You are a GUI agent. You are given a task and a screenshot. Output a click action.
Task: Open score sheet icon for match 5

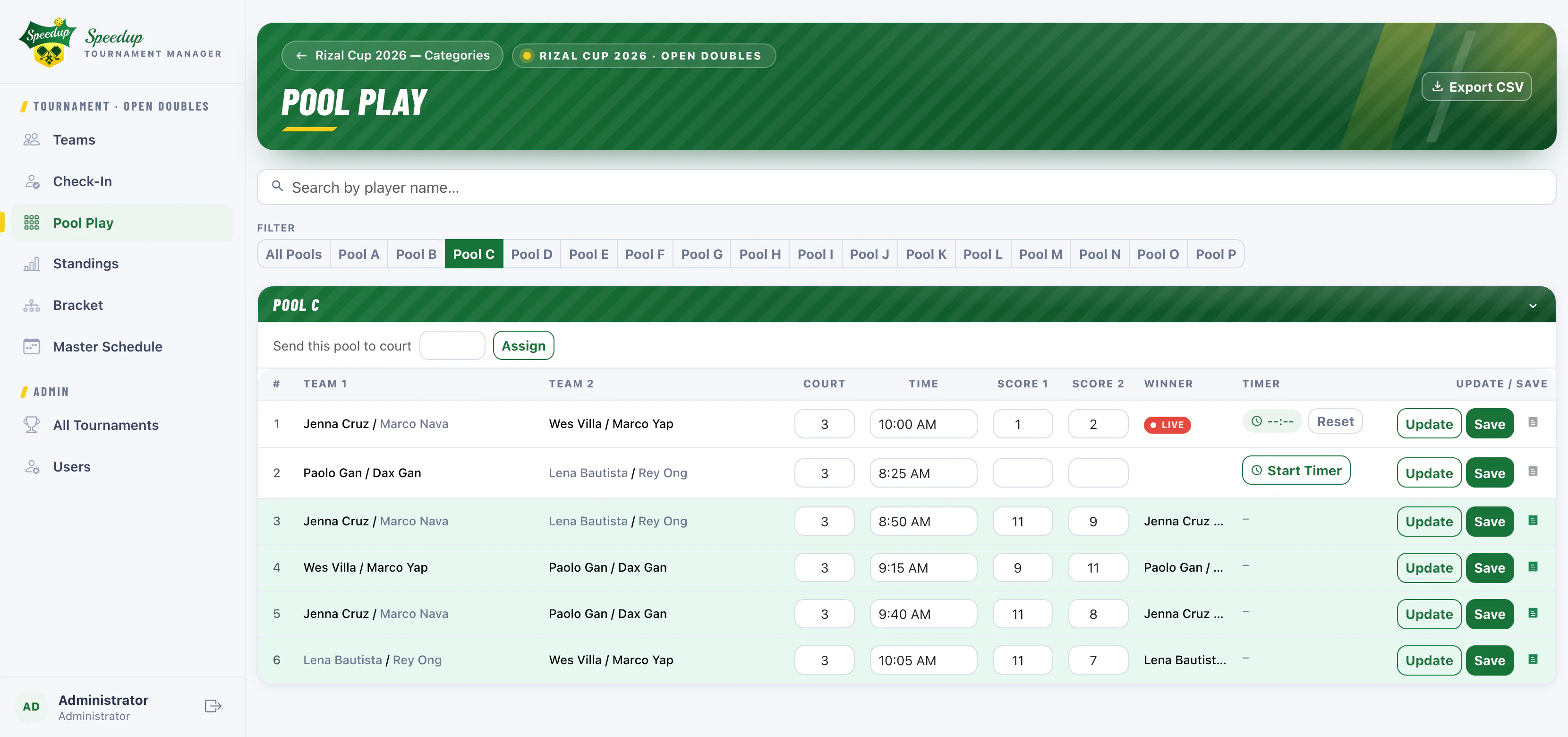[x=1533, y=613]
